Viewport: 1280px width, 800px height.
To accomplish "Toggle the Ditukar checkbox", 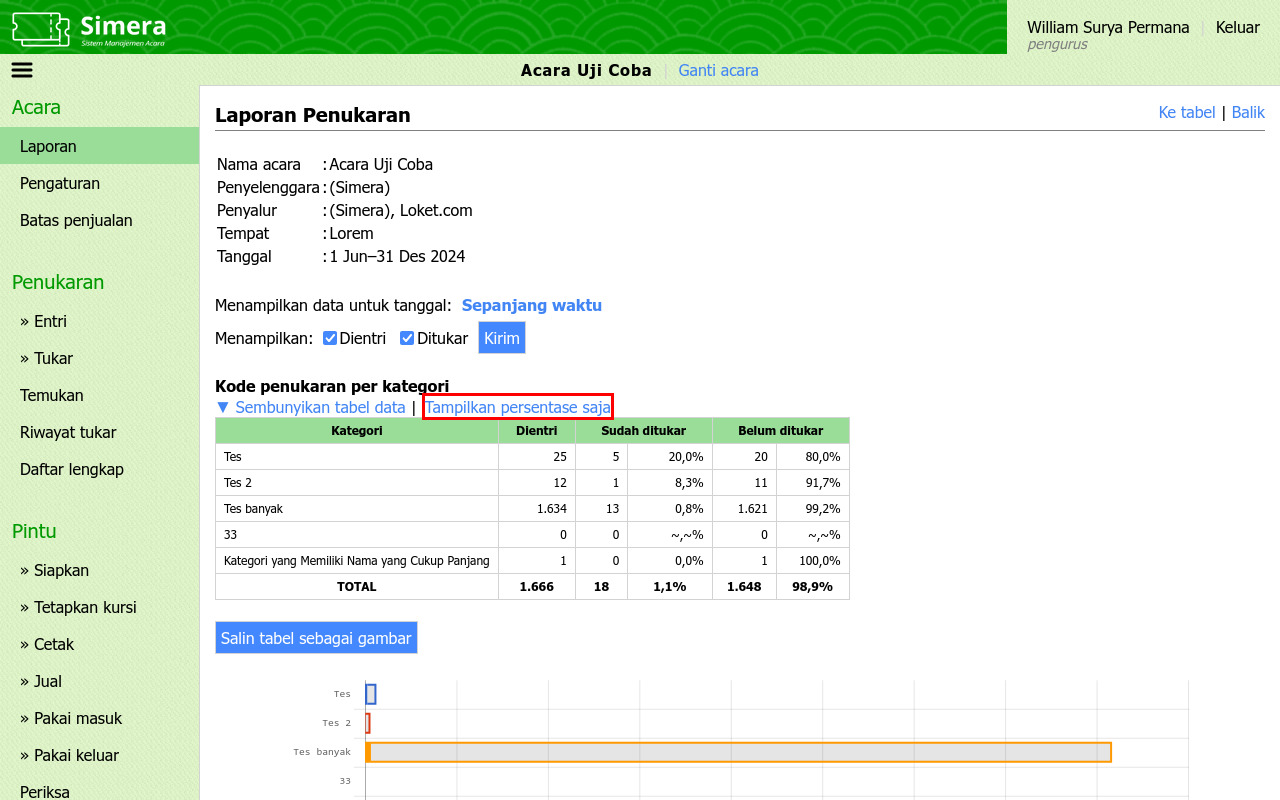I will point(407,338).
